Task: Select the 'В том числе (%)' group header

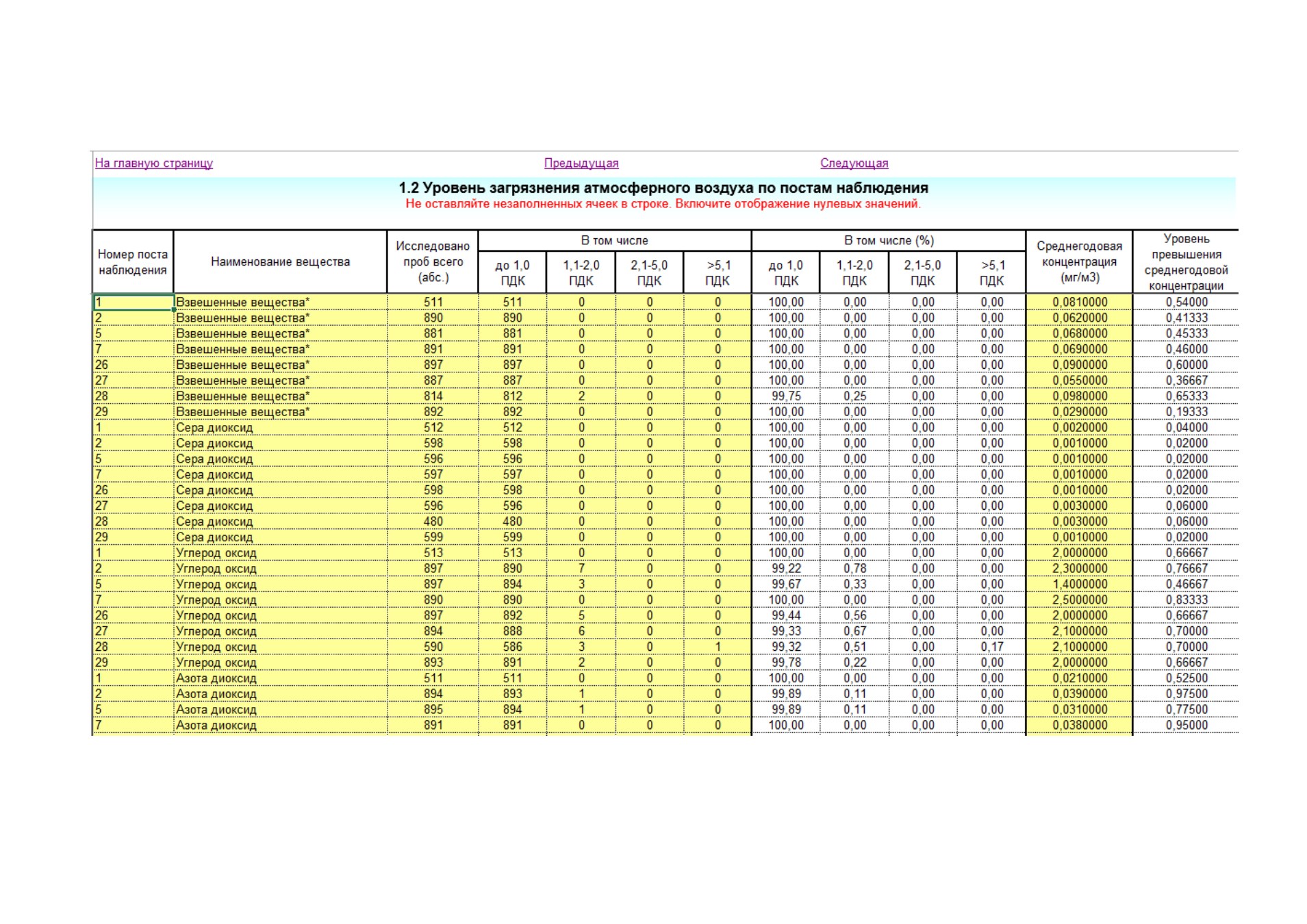Action: (x=888, y=241)
